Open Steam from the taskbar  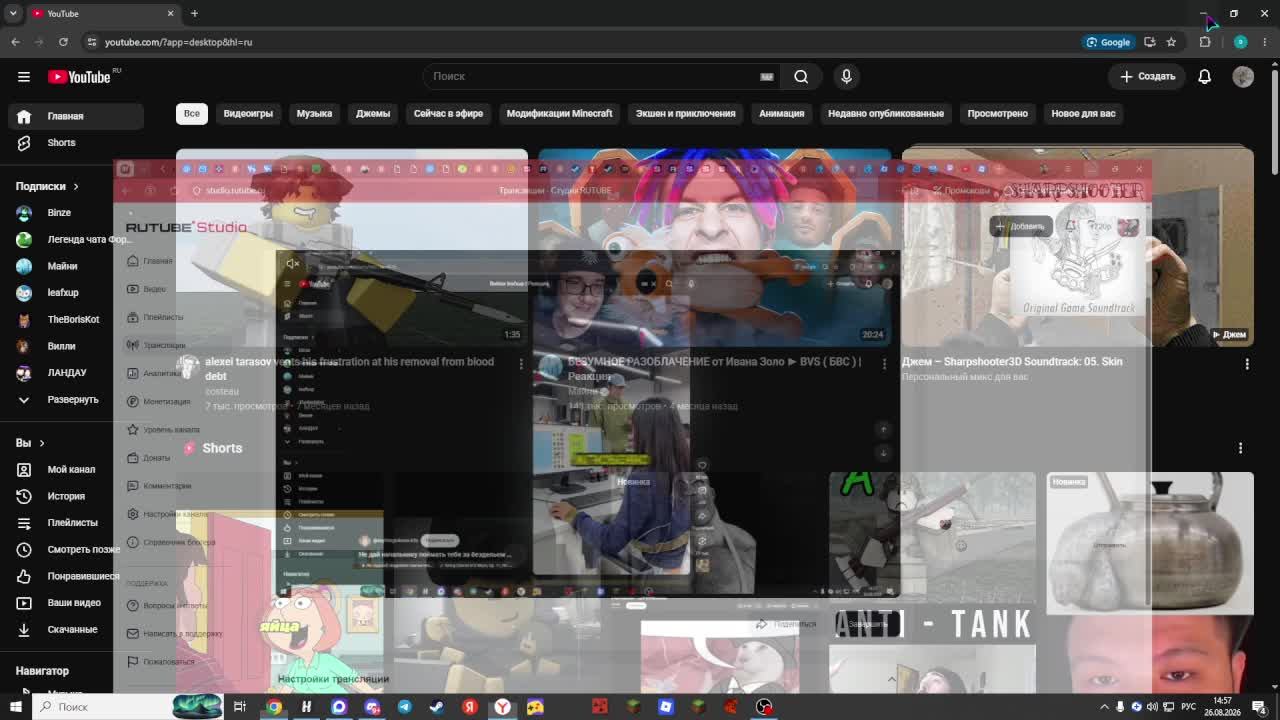pos(437,707)
